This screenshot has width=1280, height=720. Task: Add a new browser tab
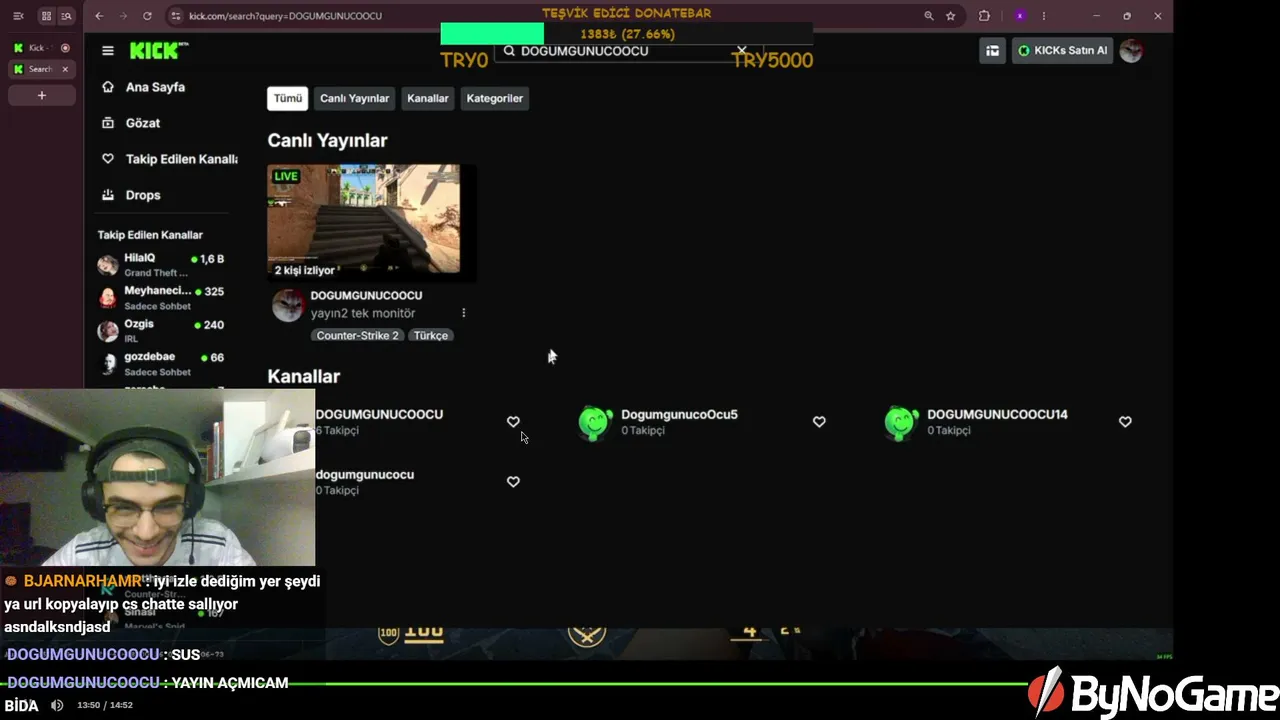[42, 95]
